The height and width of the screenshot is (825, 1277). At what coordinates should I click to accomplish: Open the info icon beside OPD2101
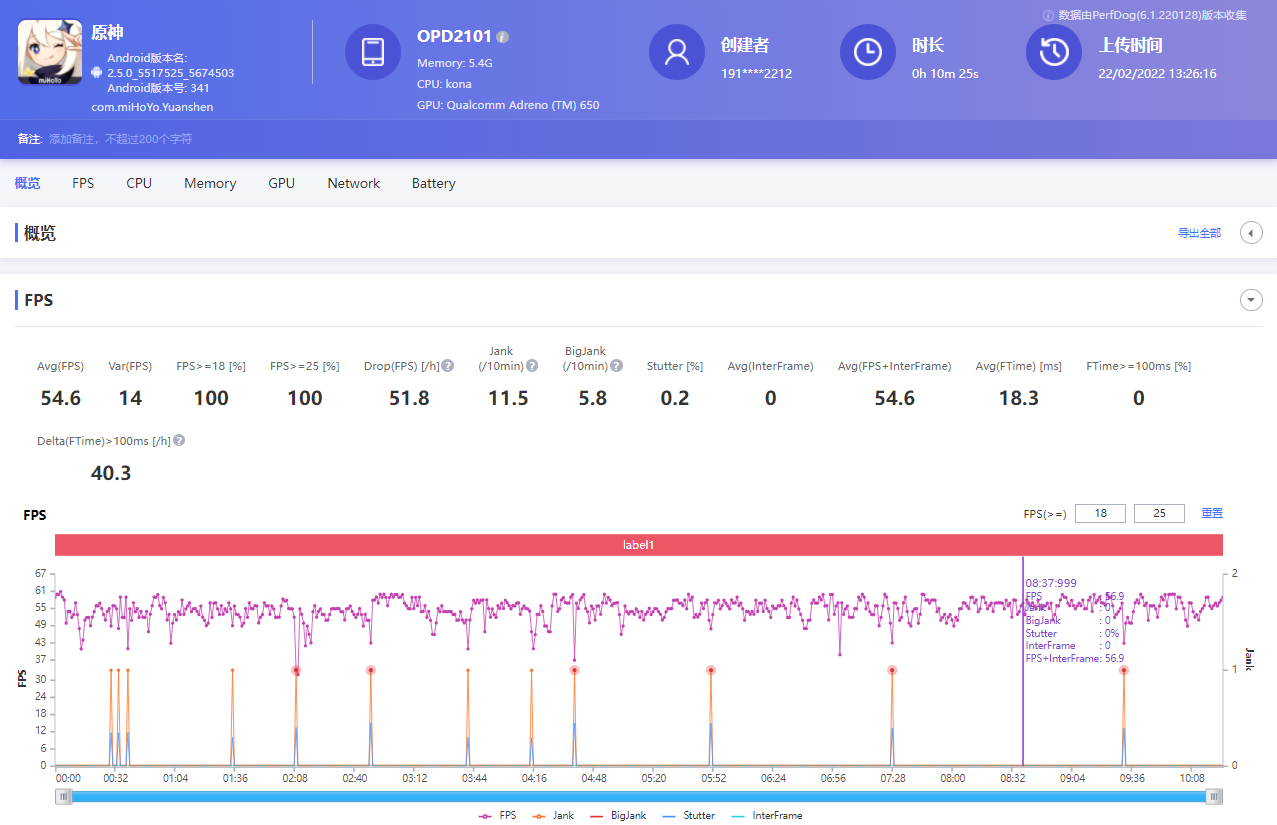click(503, 37)
